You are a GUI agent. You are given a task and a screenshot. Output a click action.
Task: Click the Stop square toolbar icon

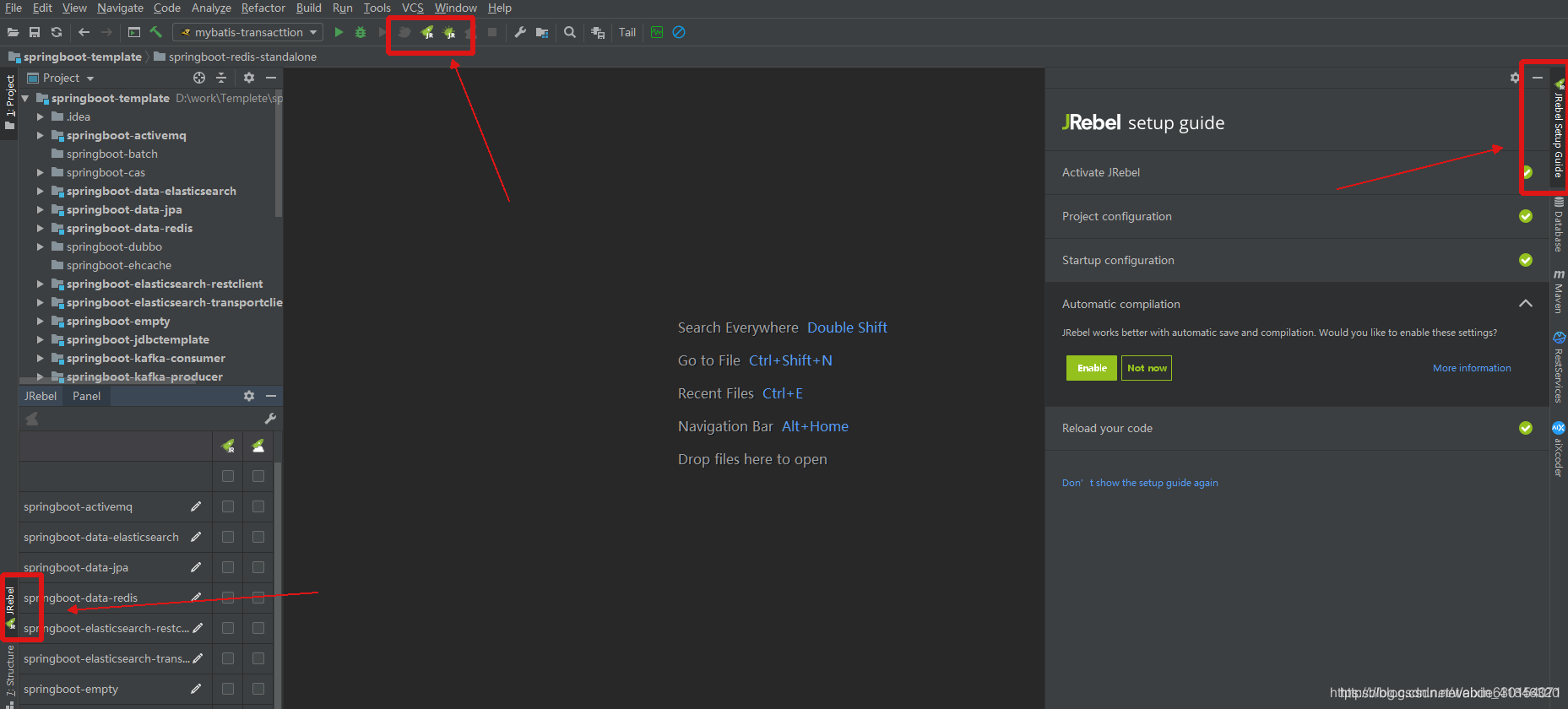(492, 32)
